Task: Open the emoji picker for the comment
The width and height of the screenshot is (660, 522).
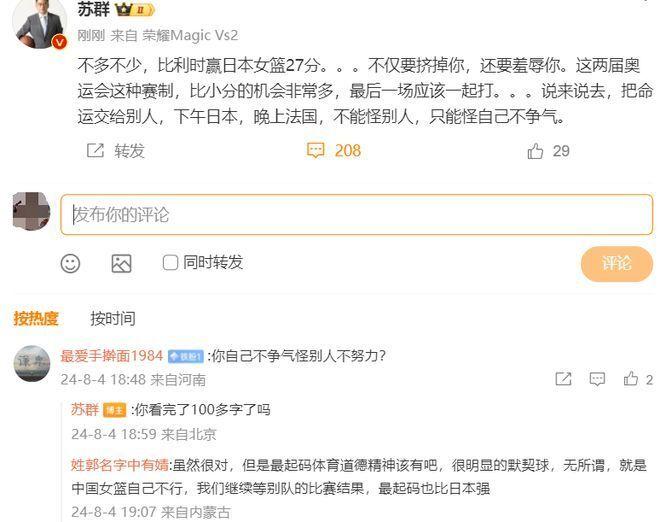Action: click(70, 264)
